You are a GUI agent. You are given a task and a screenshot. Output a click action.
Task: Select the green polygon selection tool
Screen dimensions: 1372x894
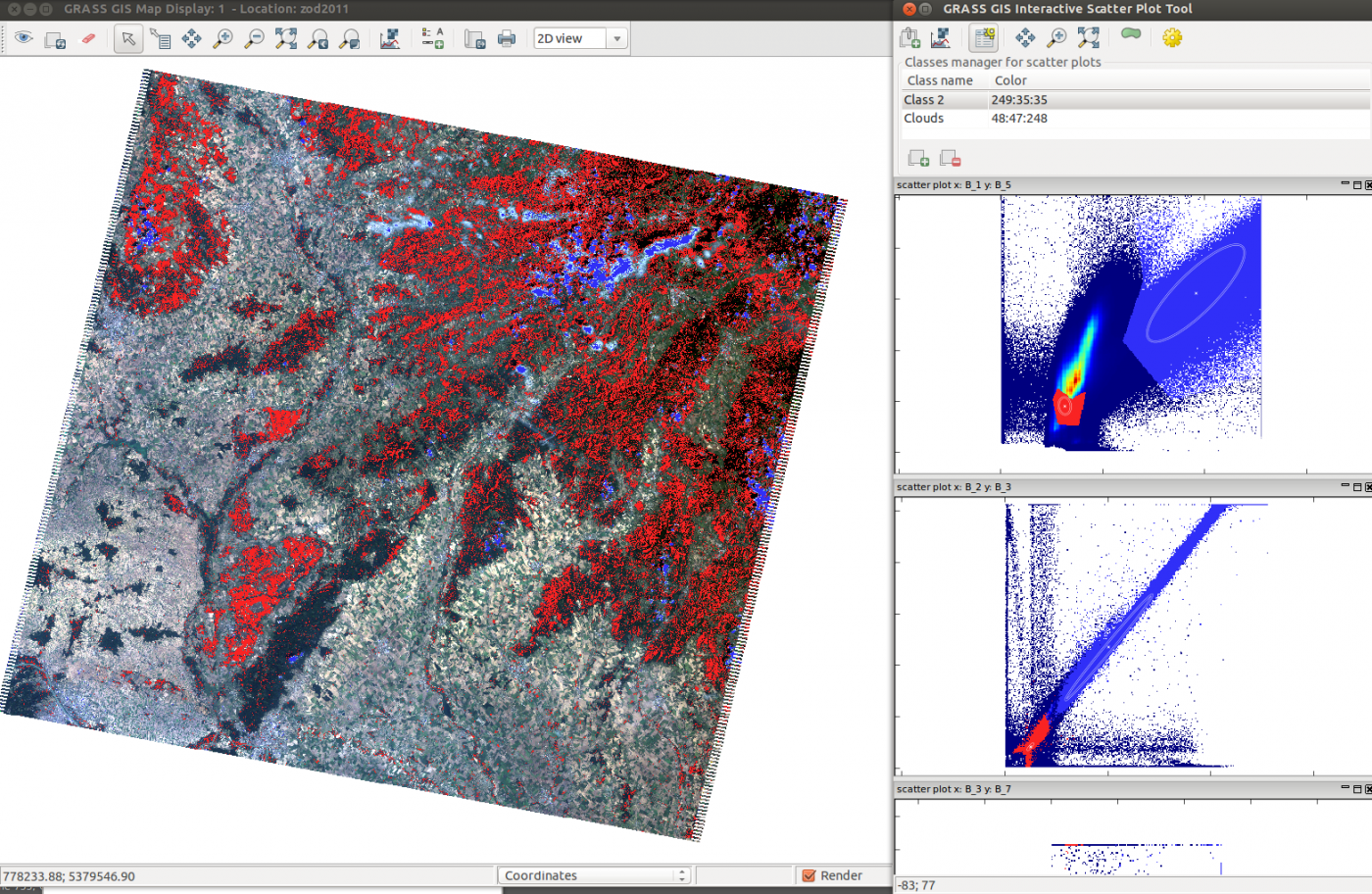(1131, 34)
